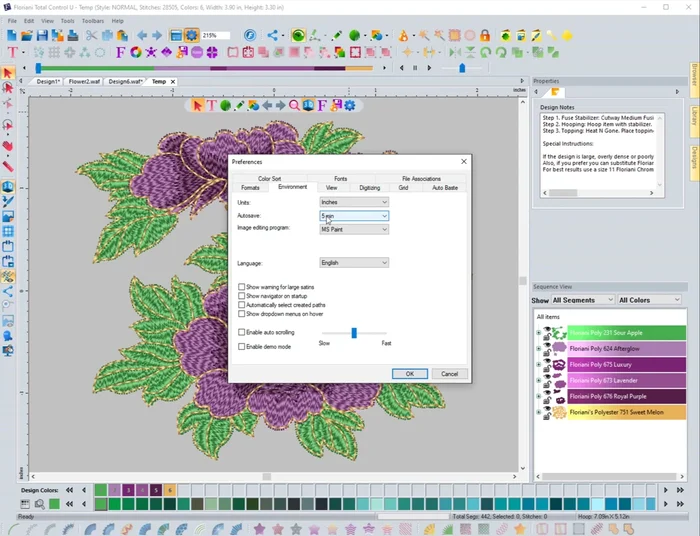The height and width of the screenshot is (536, 700).
Task: Check Automatically select created paths
Action: click(x=242, y=305)
